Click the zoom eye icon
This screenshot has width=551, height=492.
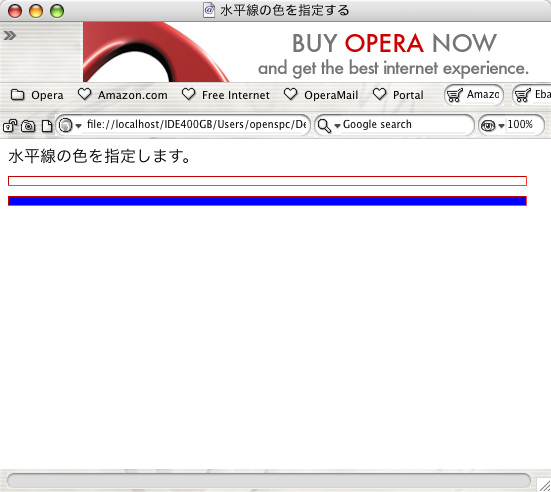(488, 125)
